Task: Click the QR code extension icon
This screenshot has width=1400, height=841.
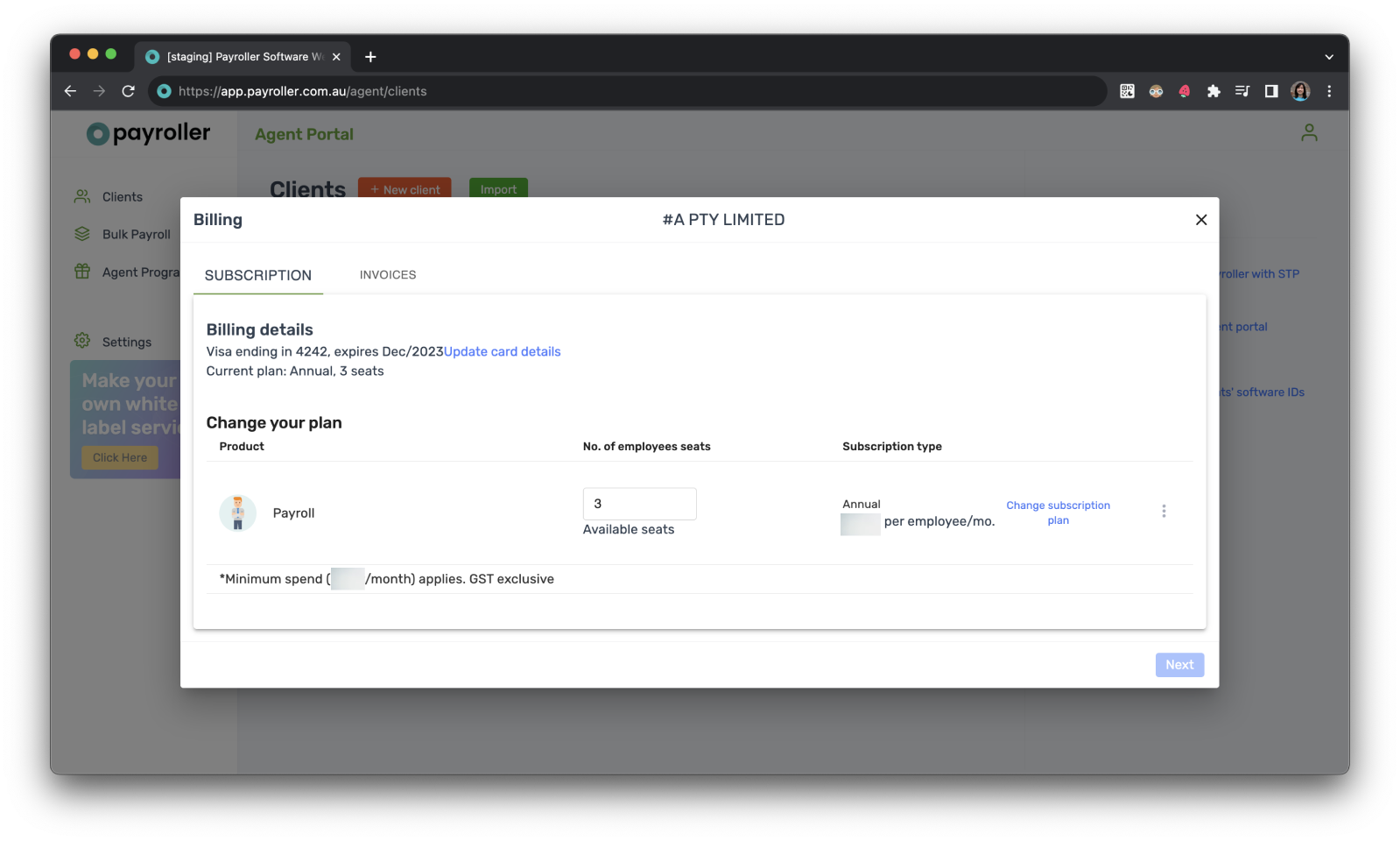Action: (x=1127, y=91)
